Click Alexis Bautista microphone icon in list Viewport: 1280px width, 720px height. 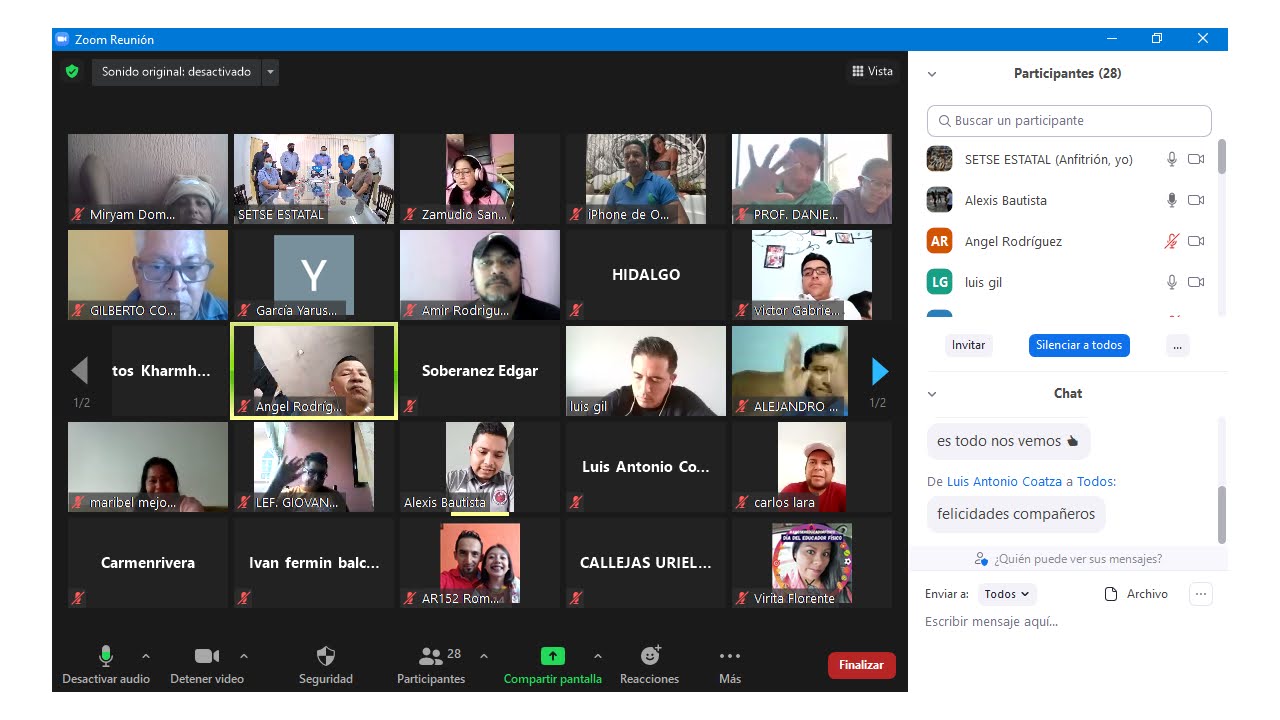(x=1172, y=200)
